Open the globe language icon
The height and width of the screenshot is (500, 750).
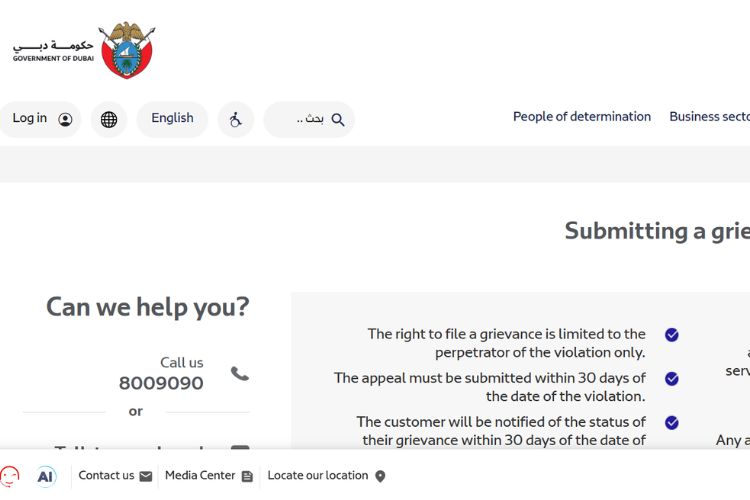[x=109, y=119]
